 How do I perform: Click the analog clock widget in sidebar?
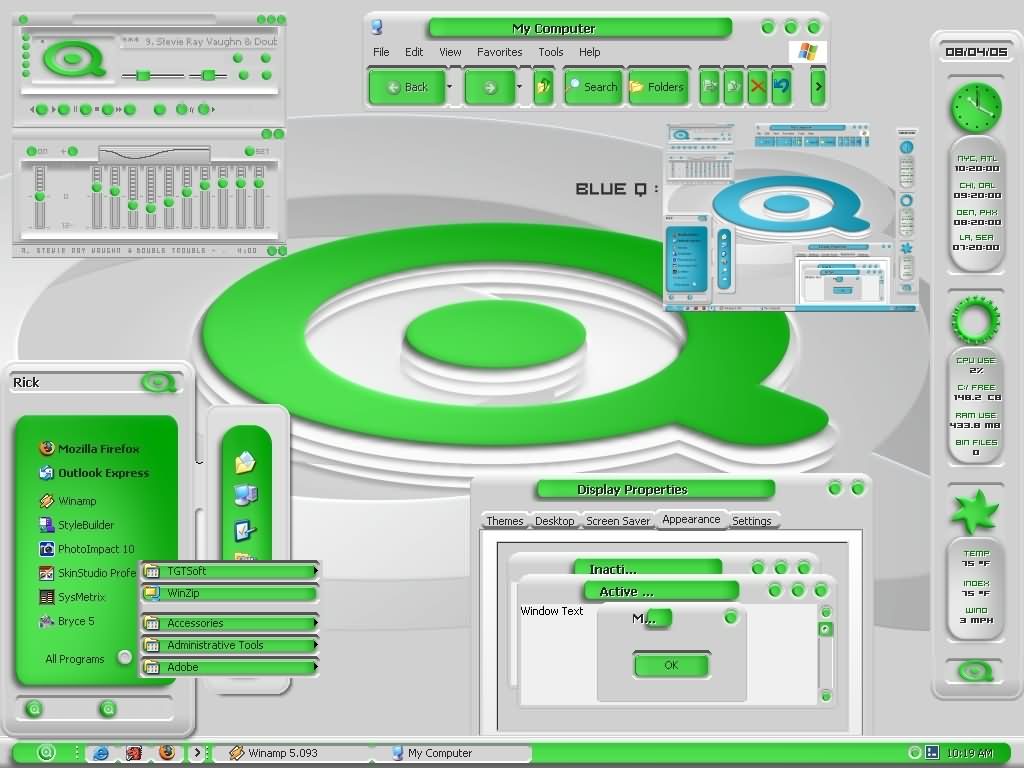click(976, 108)
